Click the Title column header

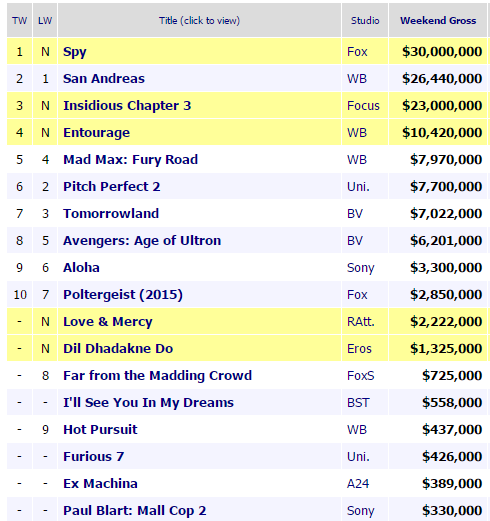click(199, 21)
